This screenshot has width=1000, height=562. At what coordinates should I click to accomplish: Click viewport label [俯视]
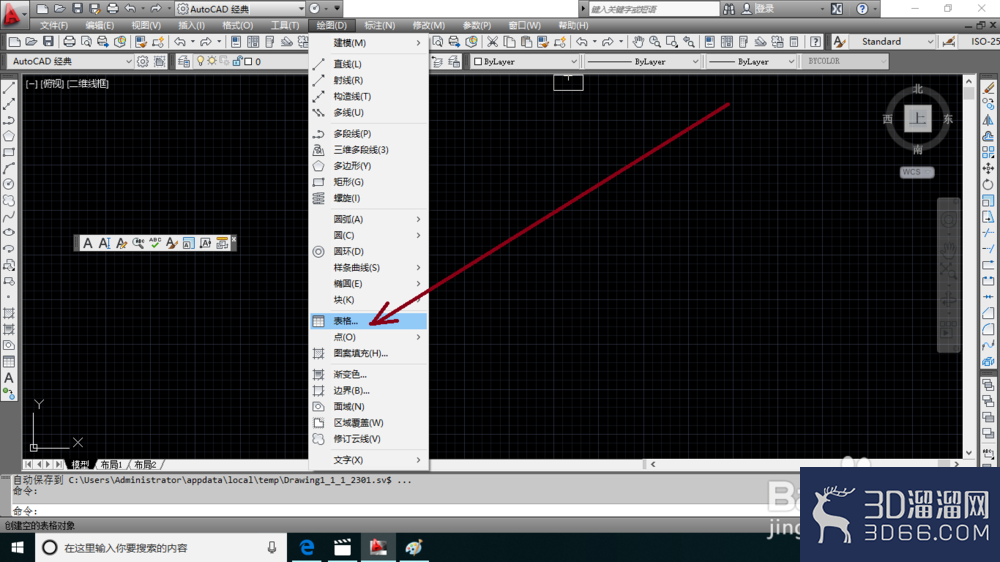click(52, 84)
